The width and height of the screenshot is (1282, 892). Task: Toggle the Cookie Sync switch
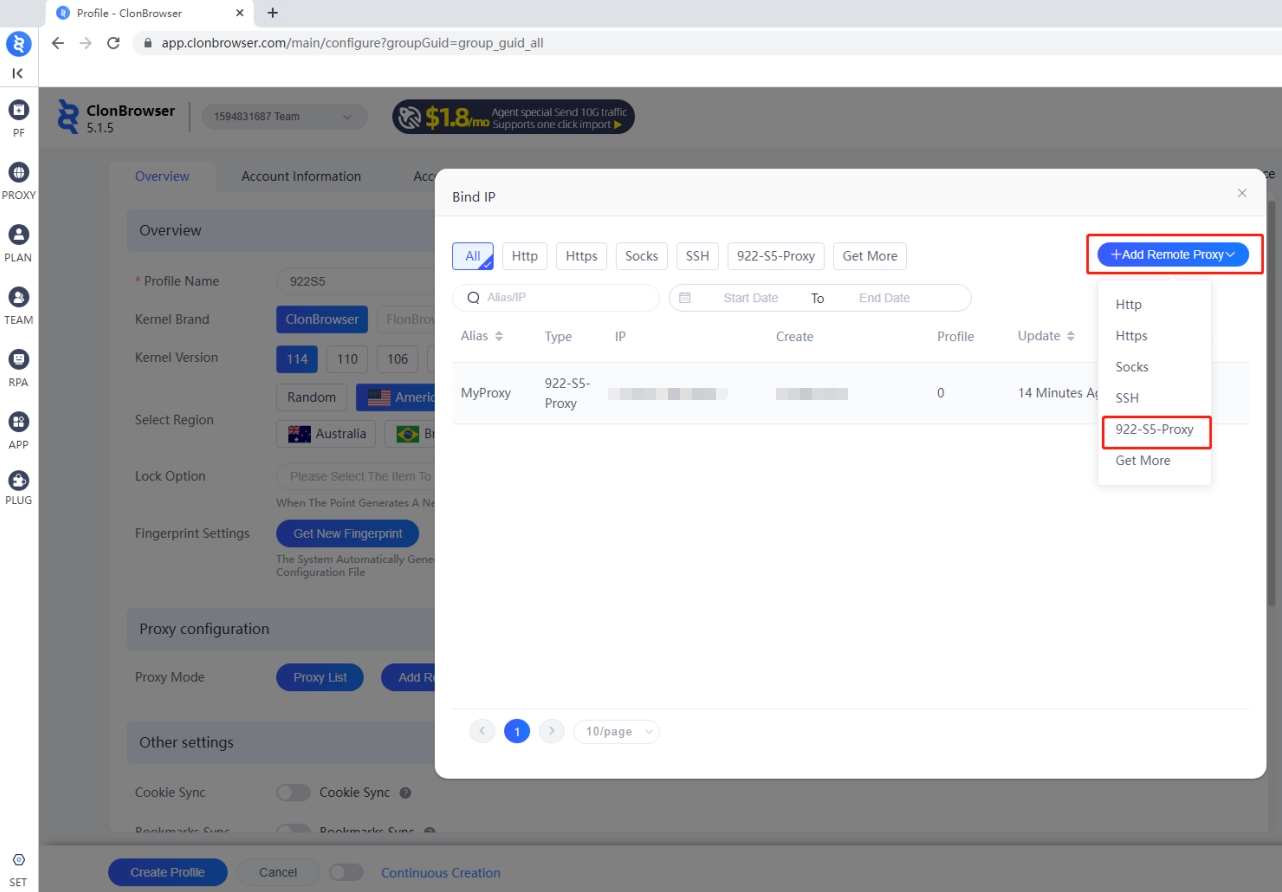tap(293, 793)
